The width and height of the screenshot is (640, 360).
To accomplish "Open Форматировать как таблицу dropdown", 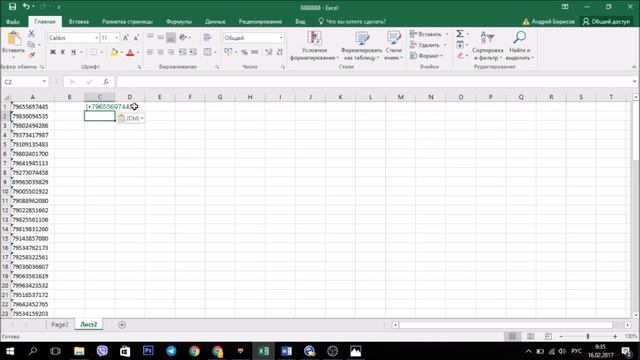I will click(361, 46).
